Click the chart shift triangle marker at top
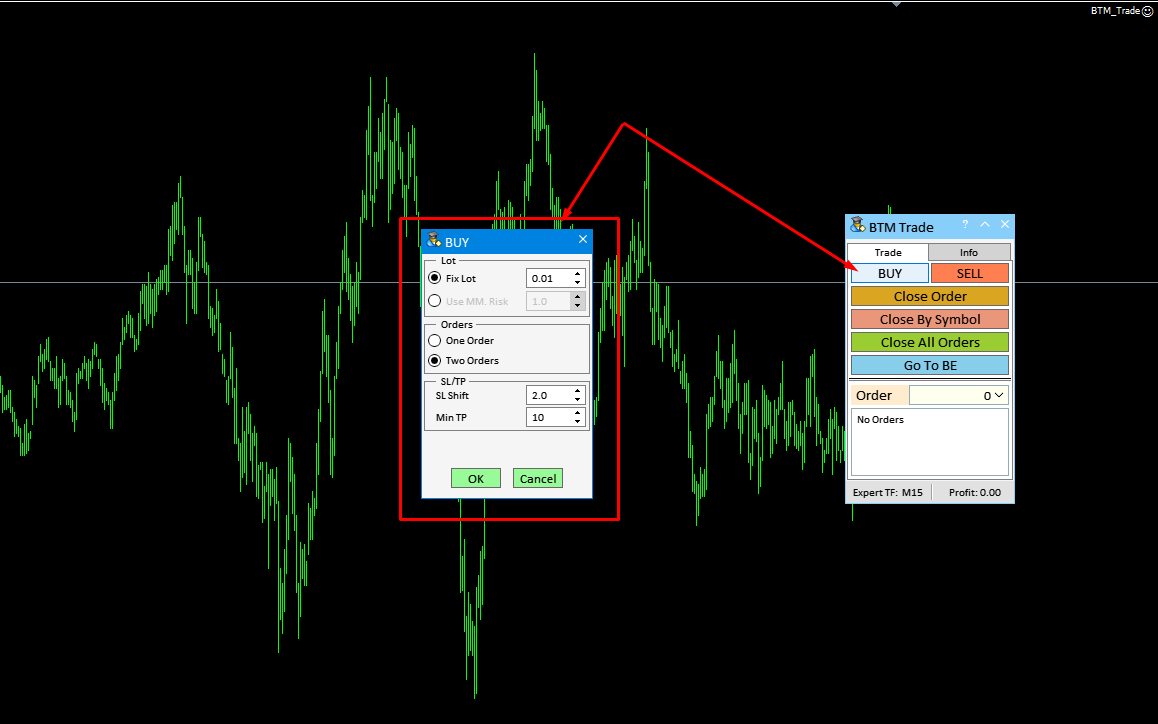The height and width of the screenshot is (724, 1158). coord(897,4)
